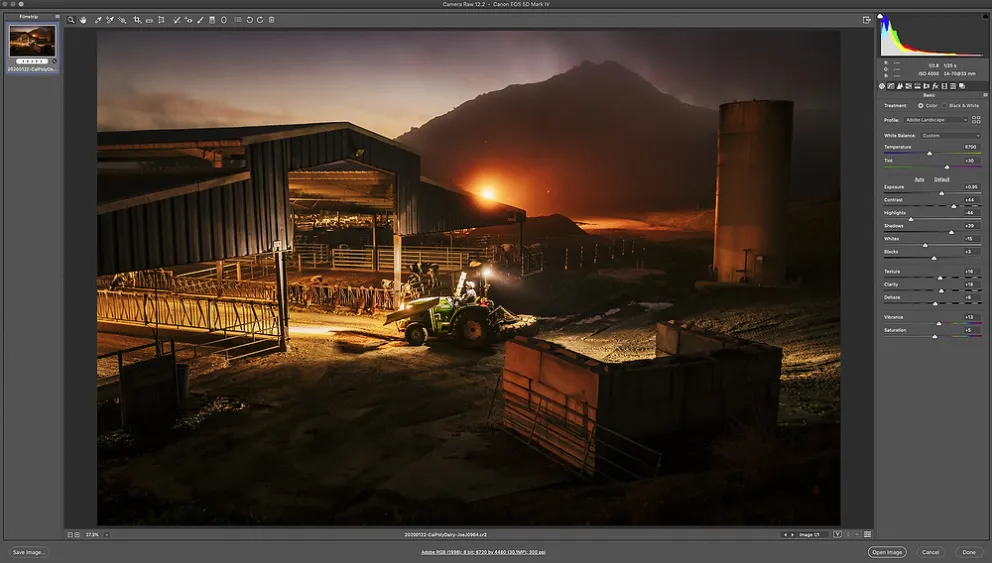The height and width of the screenshot is (563, 992).
Task: Open the Basic panel tab icon
Action: tap(882, 86)
